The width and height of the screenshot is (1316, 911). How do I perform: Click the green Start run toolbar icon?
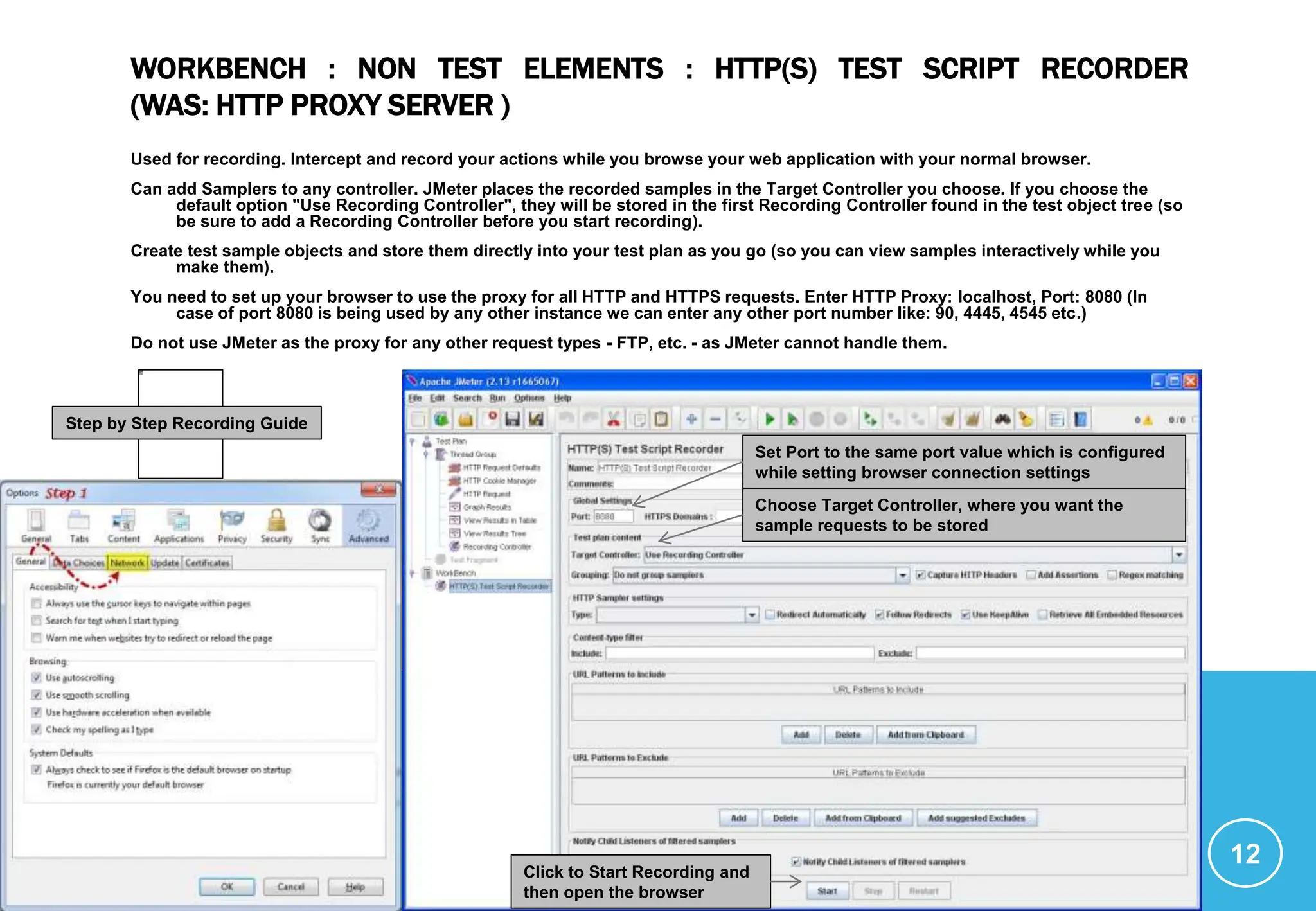pos(769,420)
